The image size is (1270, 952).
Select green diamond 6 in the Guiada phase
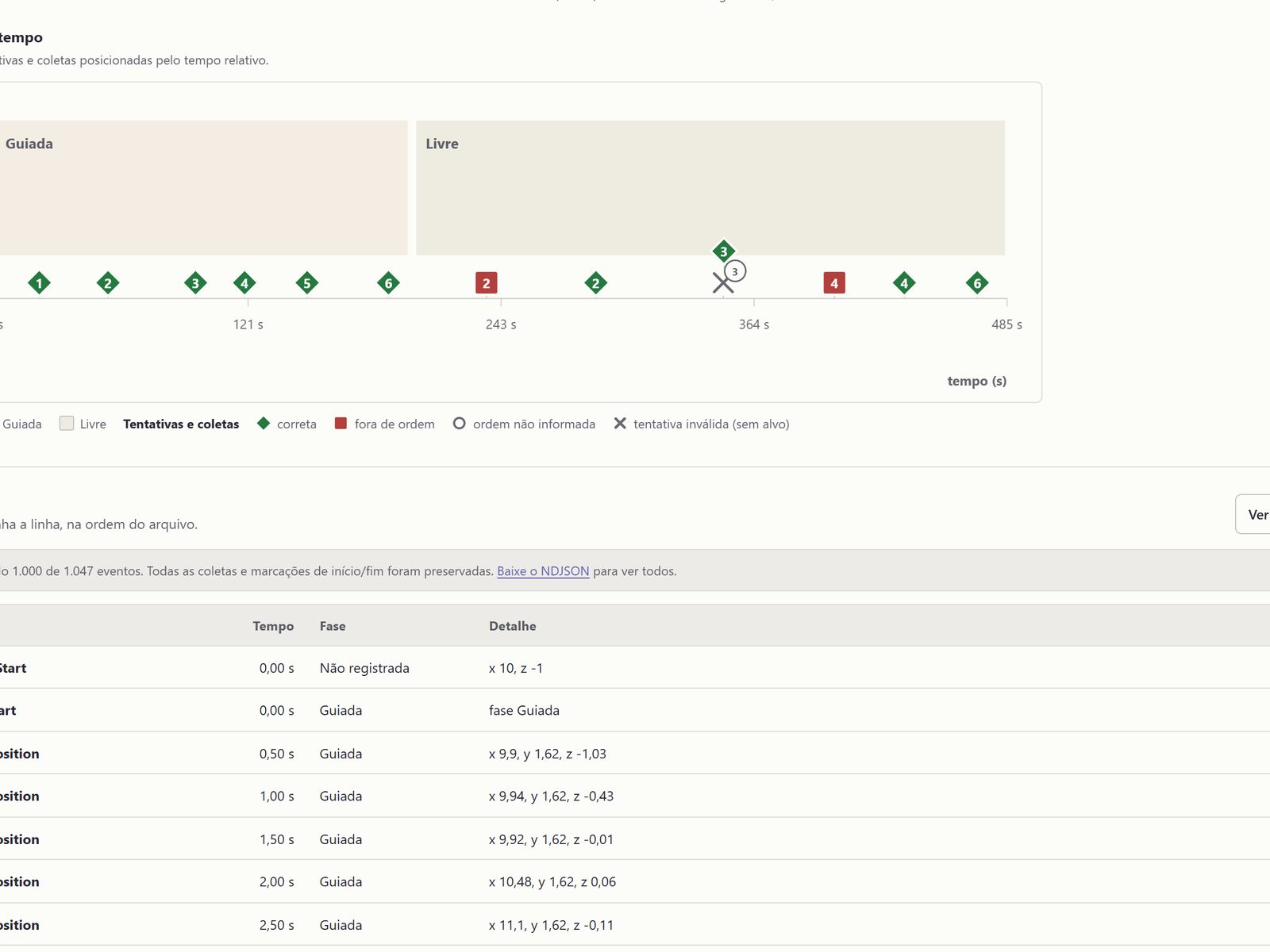(388, 283)
